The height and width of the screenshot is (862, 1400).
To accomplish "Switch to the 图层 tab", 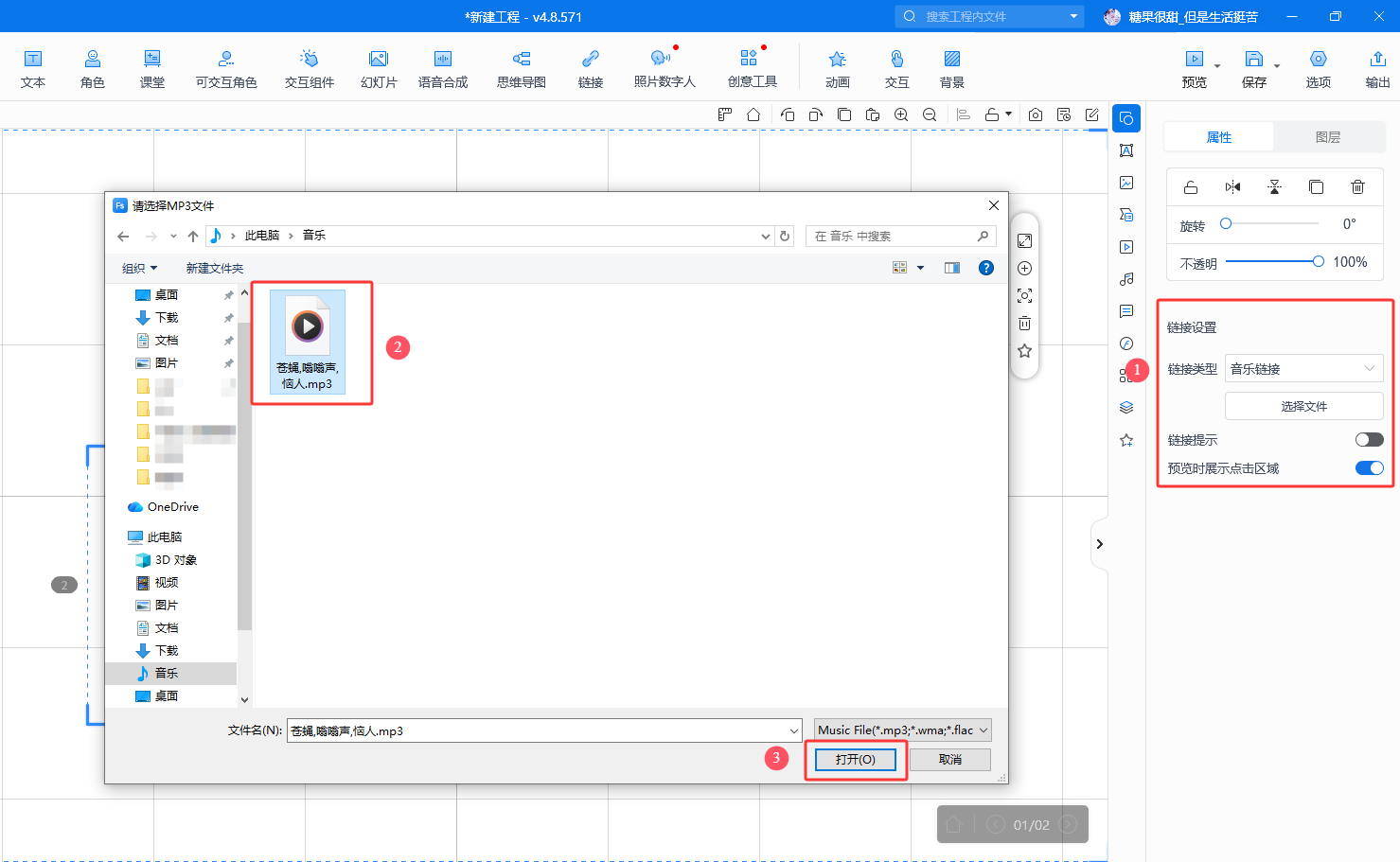I will 1327,137.
